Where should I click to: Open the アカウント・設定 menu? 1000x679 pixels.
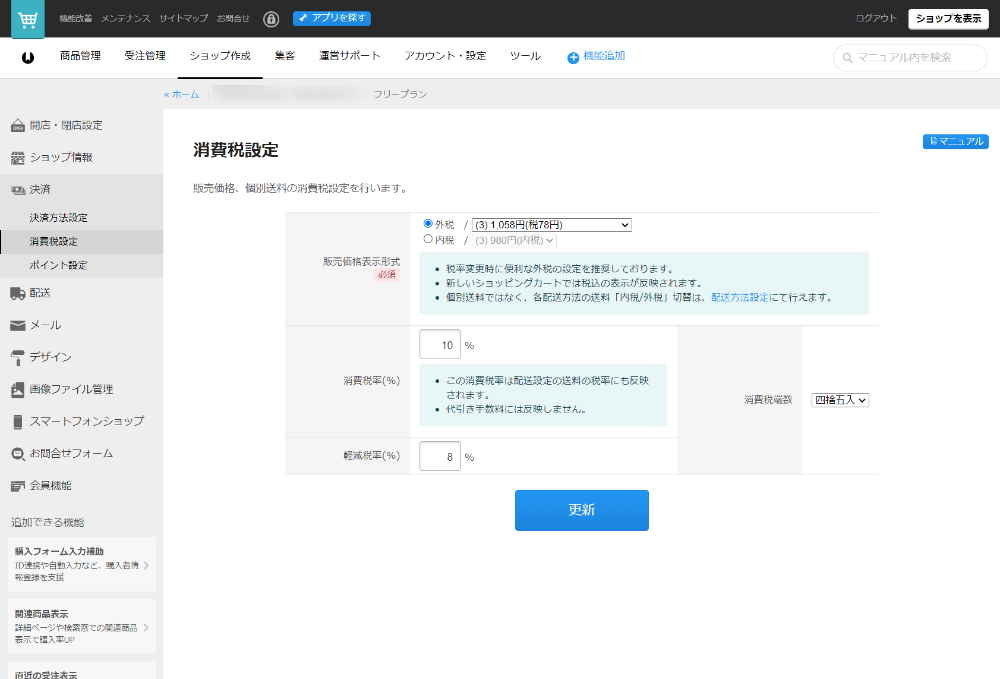(x=445, y=56)
